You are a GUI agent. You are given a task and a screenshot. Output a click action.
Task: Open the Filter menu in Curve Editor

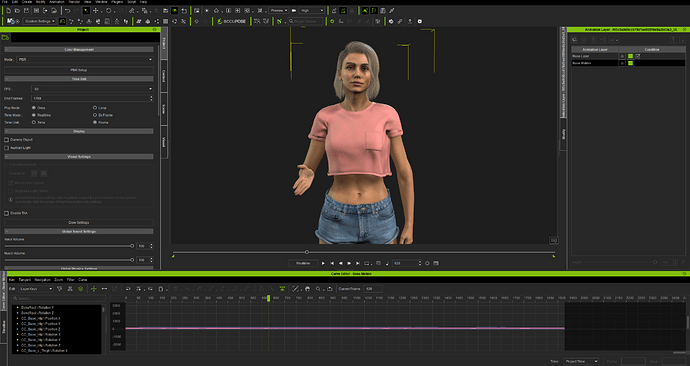70,280
